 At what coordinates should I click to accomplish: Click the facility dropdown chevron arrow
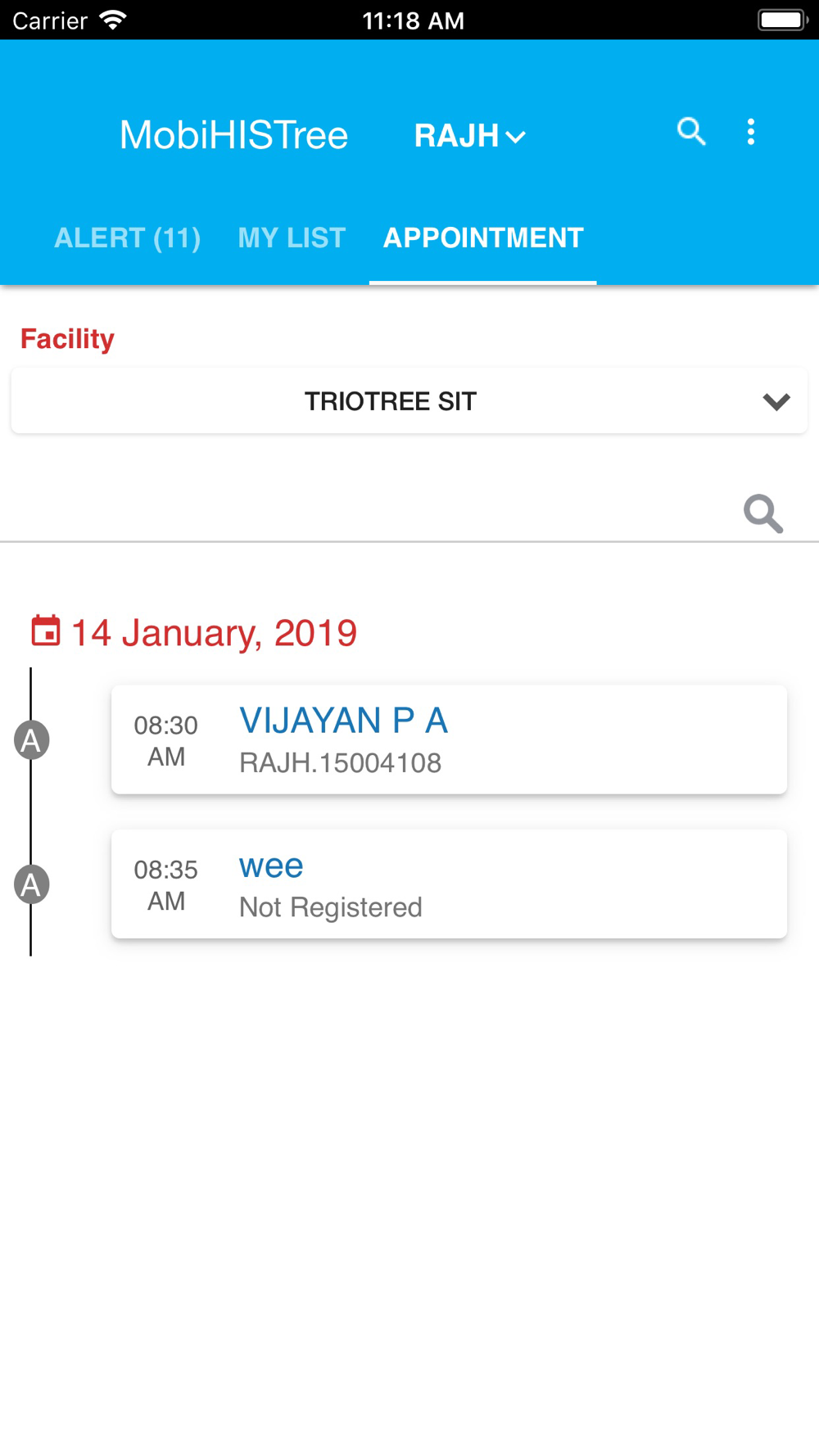click(776, 402)
